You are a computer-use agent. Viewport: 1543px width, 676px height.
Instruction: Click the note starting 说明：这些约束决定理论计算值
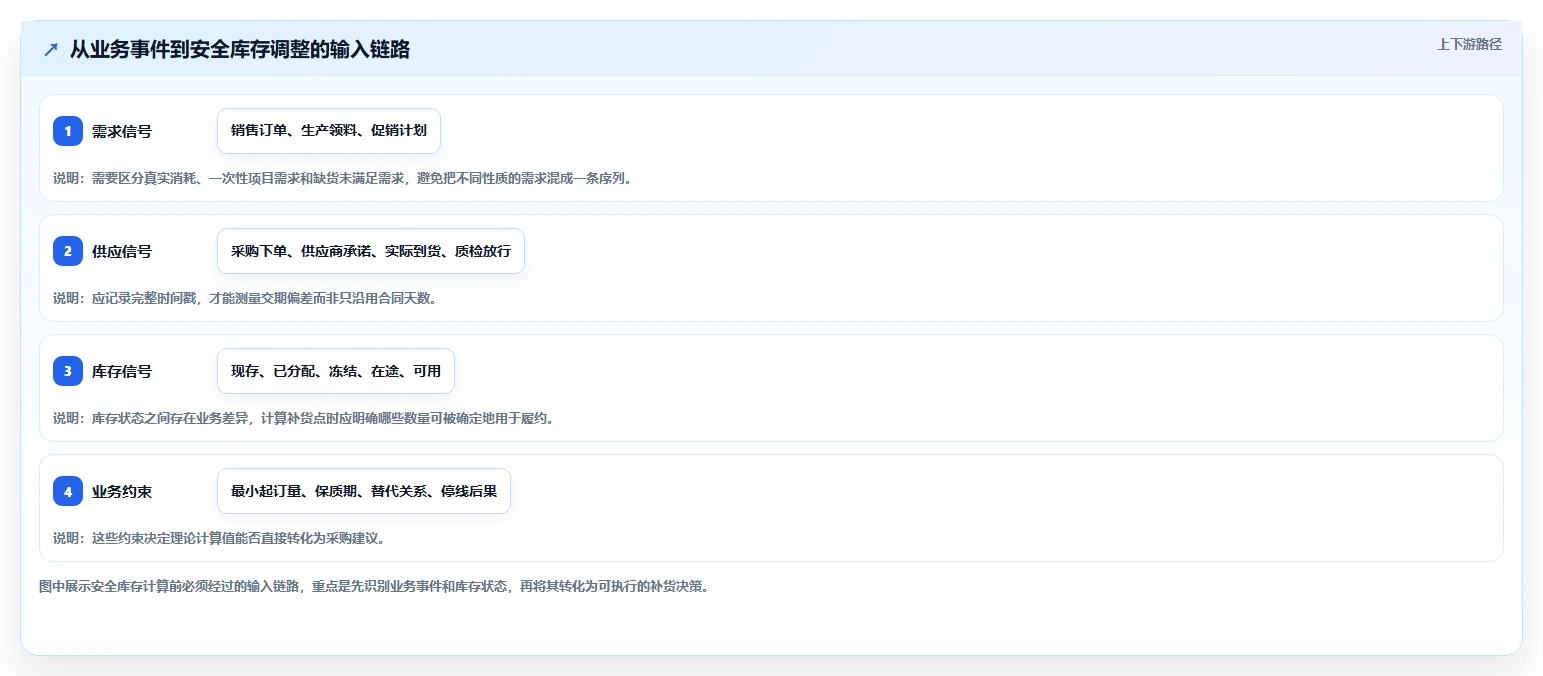pos(219,538)
